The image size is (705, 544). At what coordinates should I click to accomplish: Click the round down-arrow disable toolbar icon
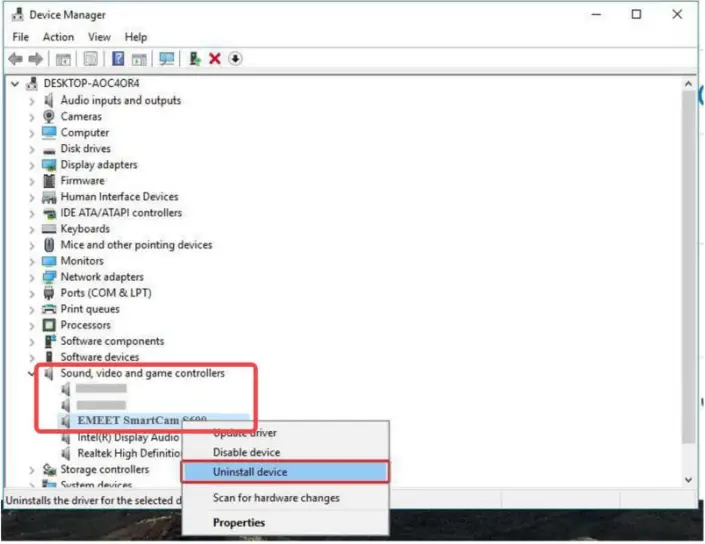click(235, 58)
